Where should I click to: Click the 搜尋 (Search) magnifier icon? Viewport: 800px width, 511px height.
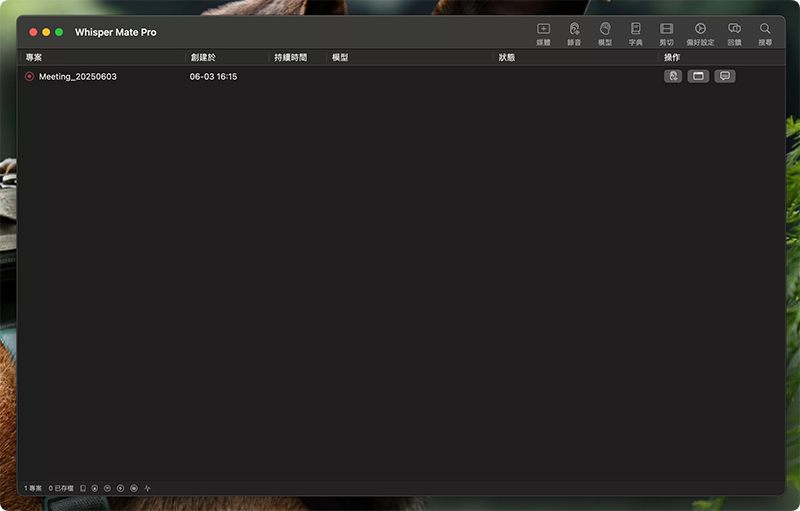[x=765, y=30]
